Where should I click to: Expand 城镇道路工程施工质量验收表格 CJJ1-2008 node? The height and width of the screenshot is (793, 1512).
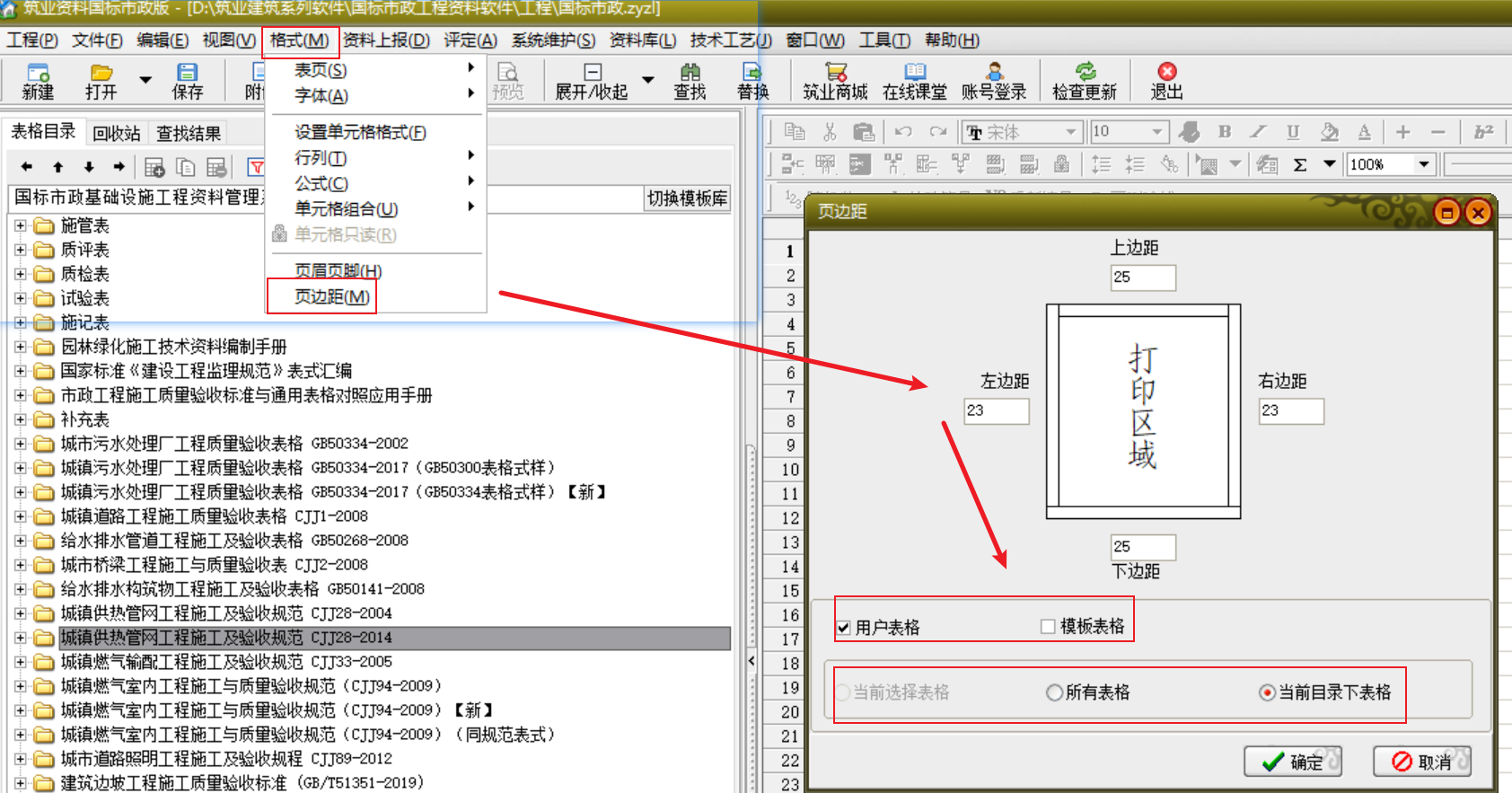tap(20, 516)
